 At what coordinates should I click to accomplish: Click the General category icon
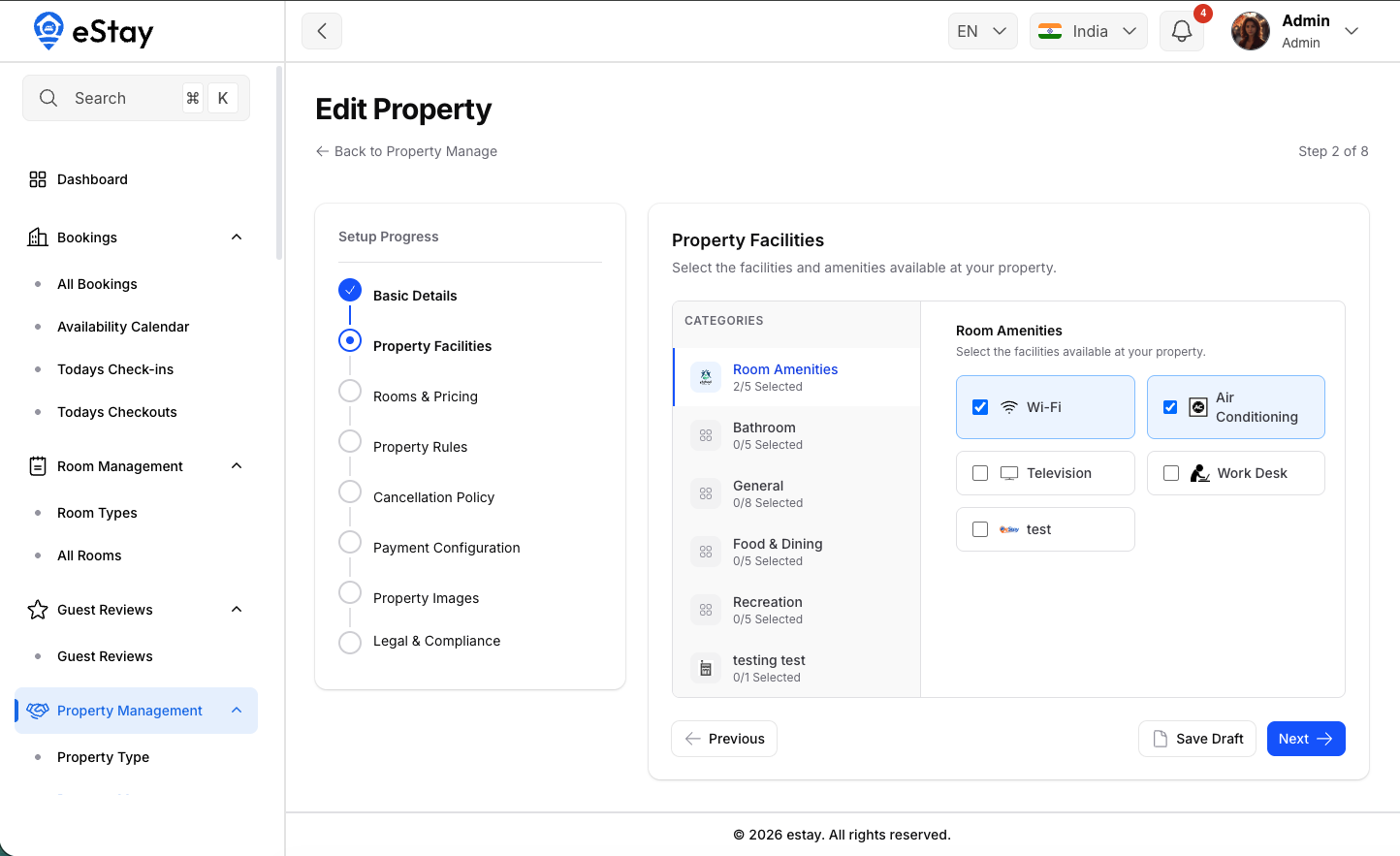706,493
